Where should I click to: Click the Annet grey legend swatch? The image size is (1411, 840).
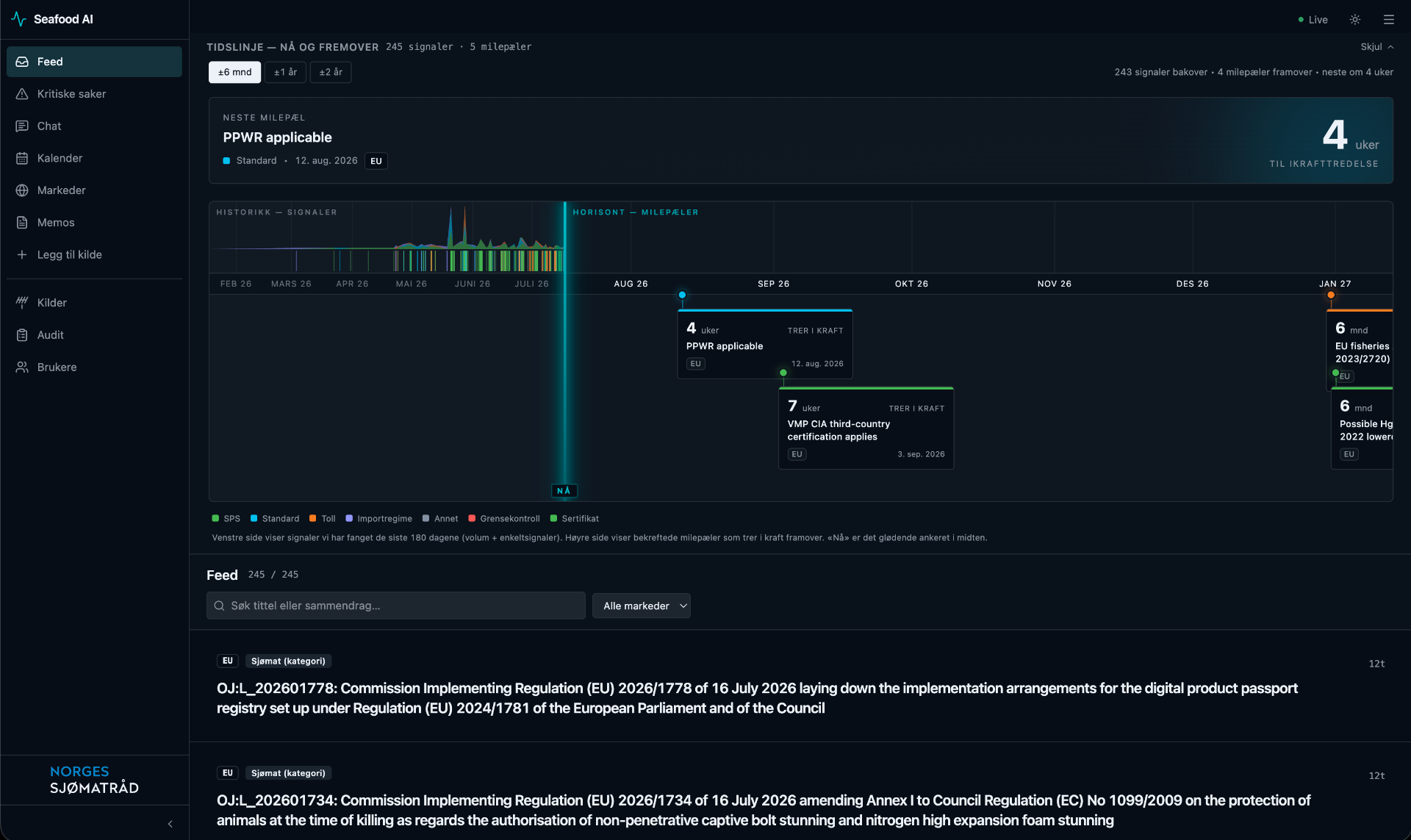click(x=426, y=519)
